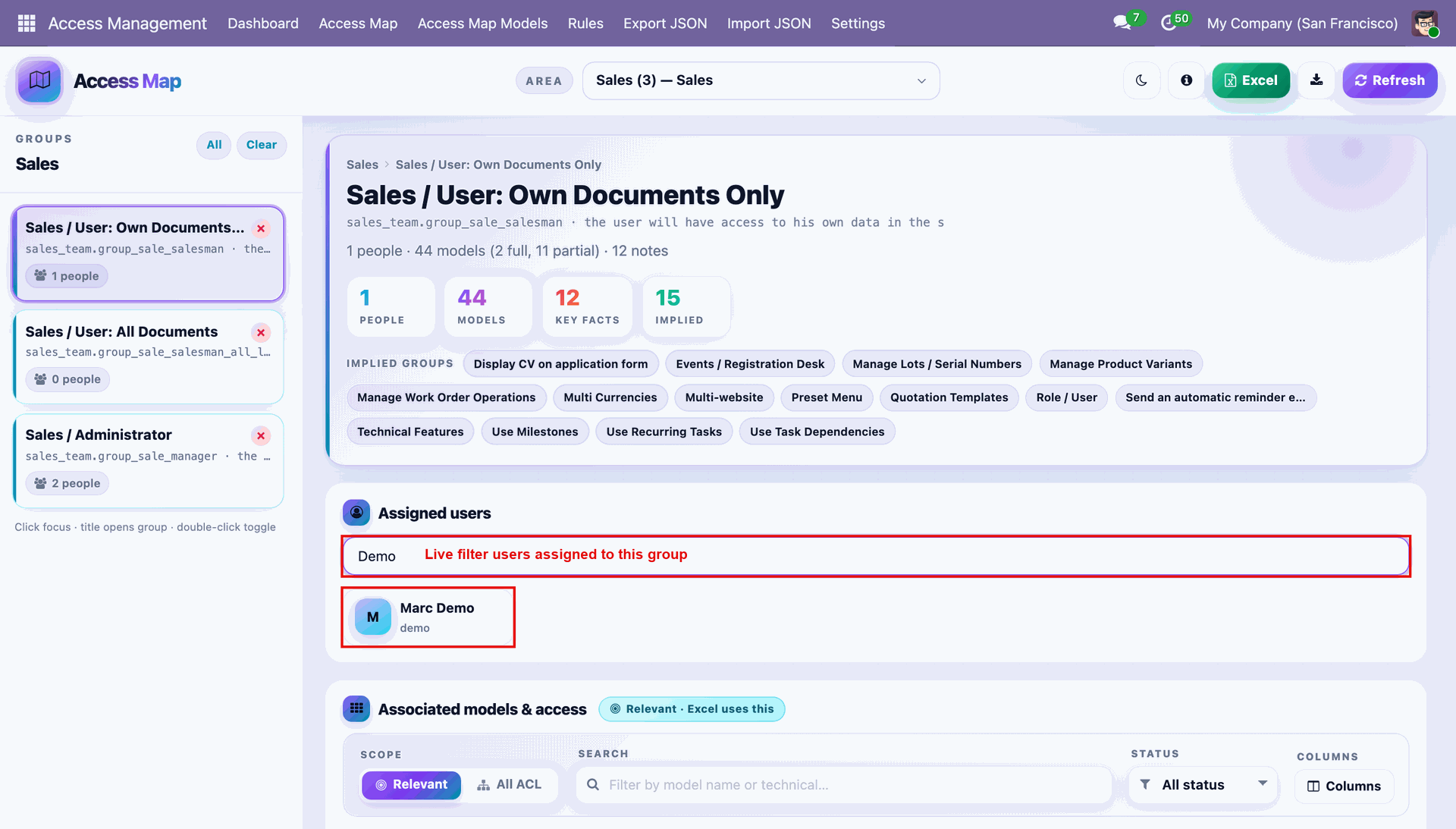This screenshot has width=1456, height=829.
Task: Open the Rules menu
Action: 585,23
